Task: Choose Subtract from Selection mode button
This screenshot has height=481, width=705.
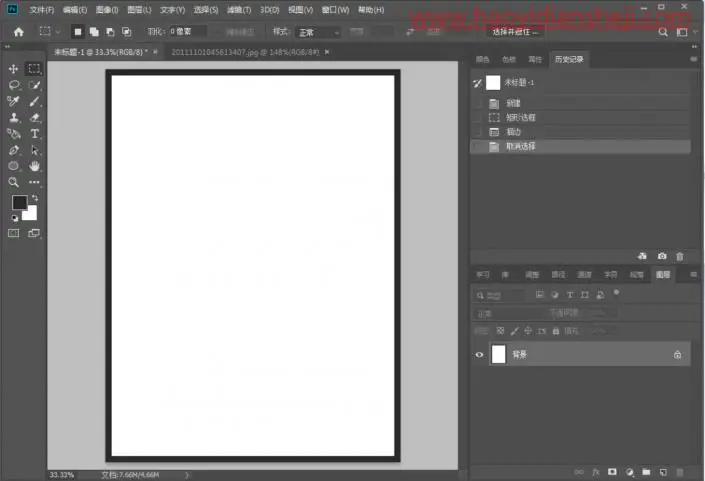Action: (110, 31)
